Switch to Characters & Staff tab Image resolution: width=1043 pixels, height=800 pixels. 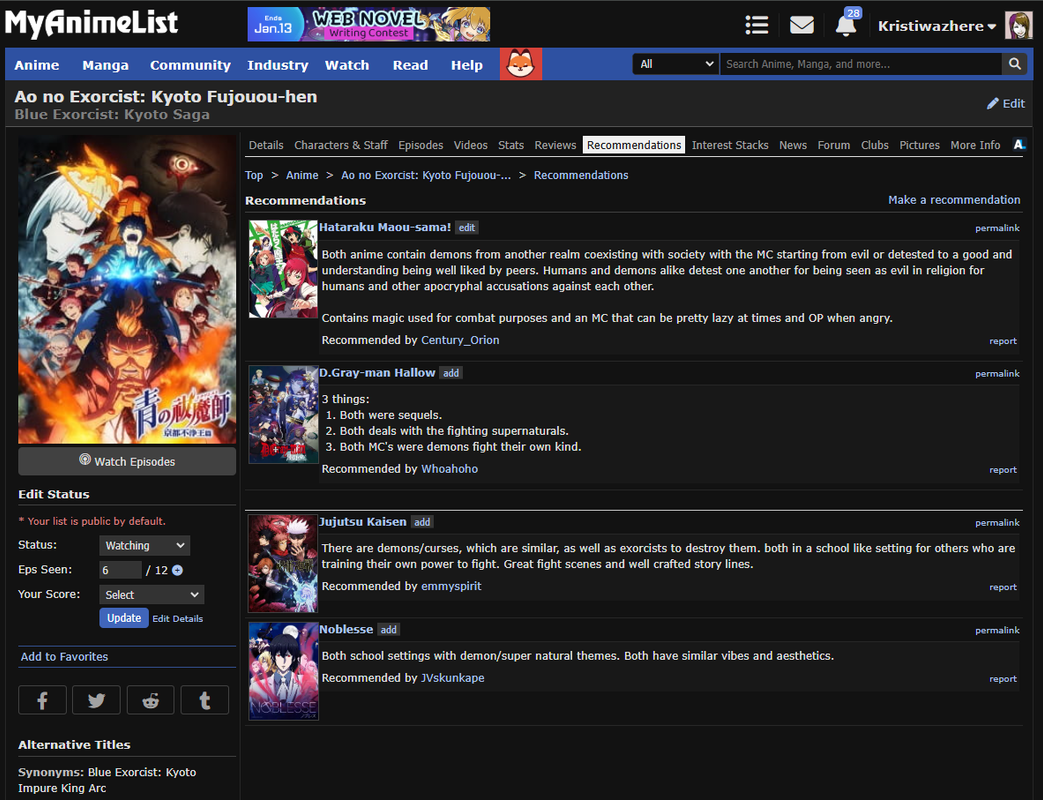pos(341,145)
